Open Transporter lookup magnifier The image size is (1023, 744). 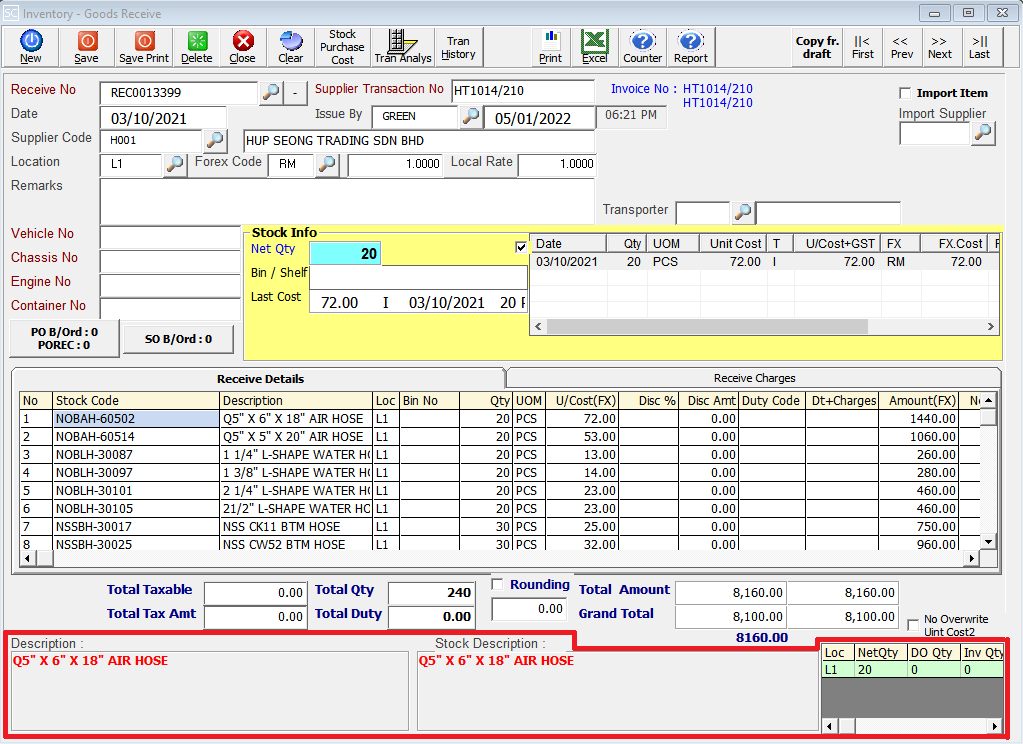(x=742, y=211)
